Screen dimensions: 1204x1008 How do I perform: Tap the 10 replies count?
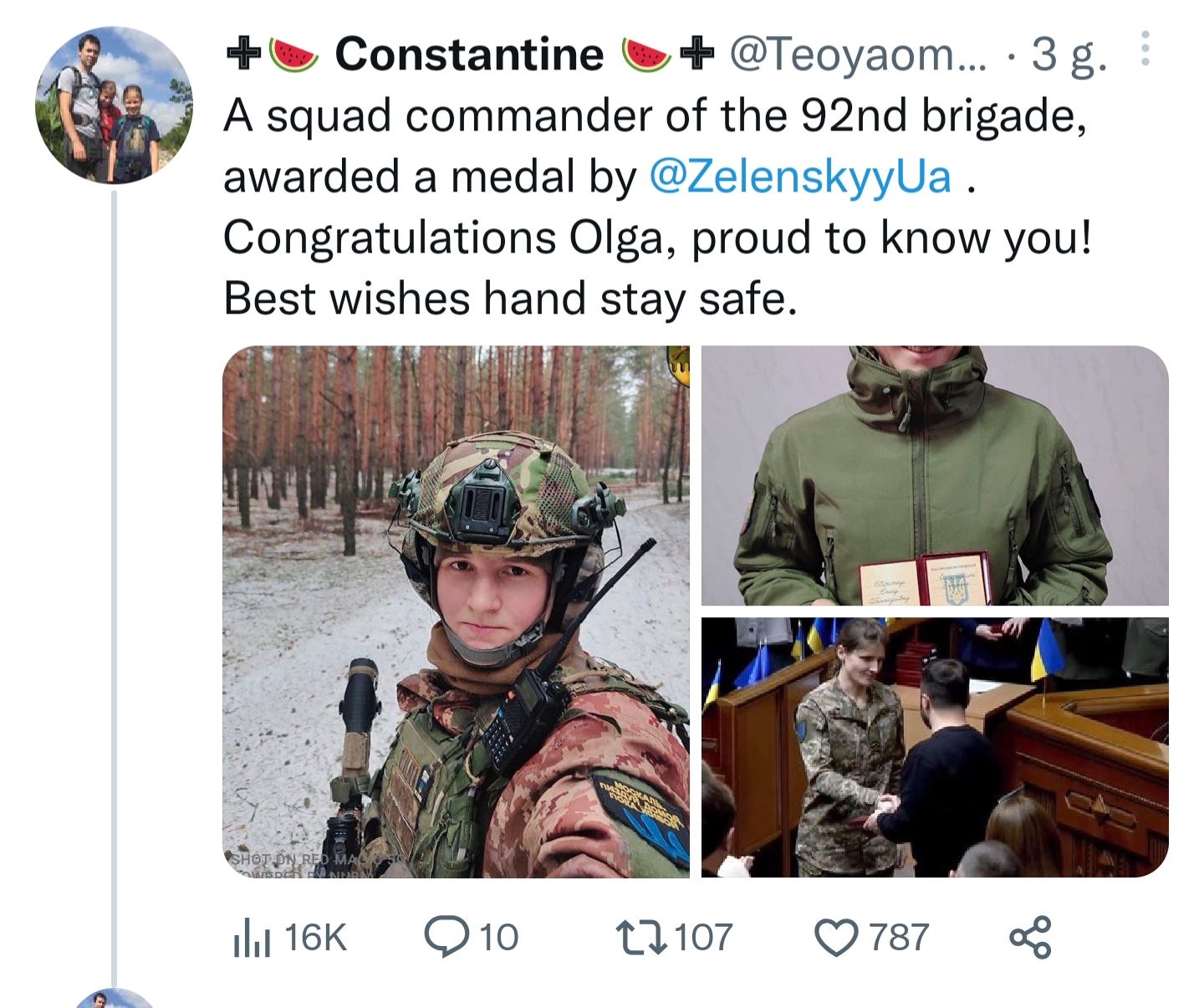(x=498, y=937)
